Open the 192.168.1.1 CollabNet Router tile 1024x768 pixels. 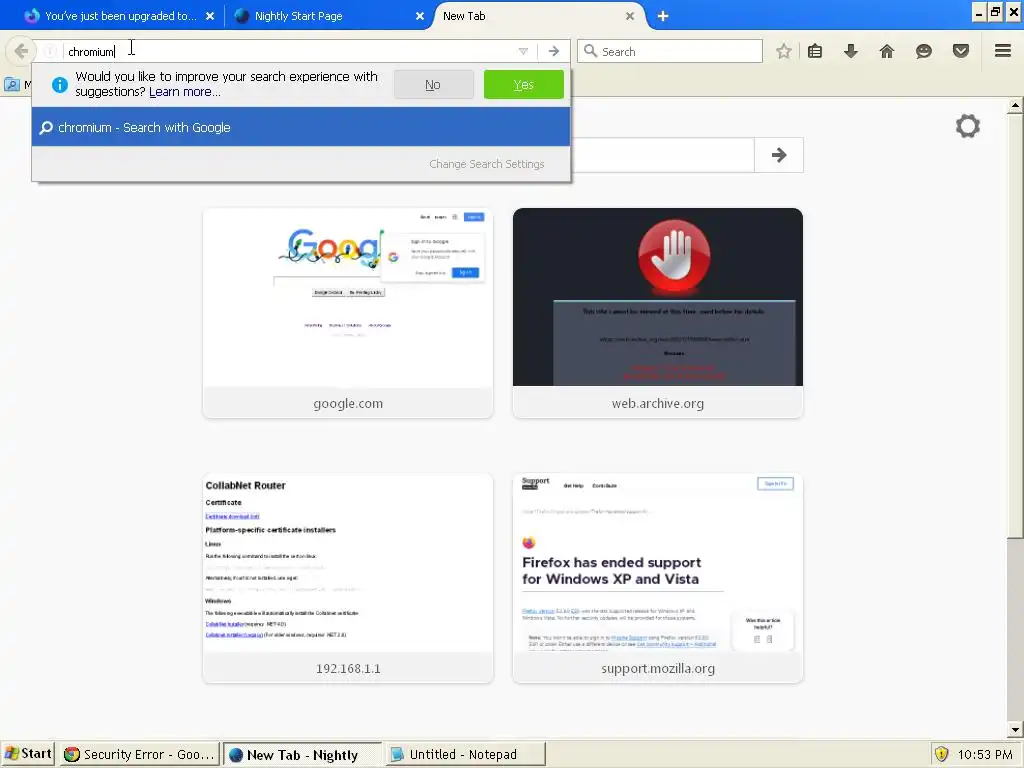[x=348, y=579]
